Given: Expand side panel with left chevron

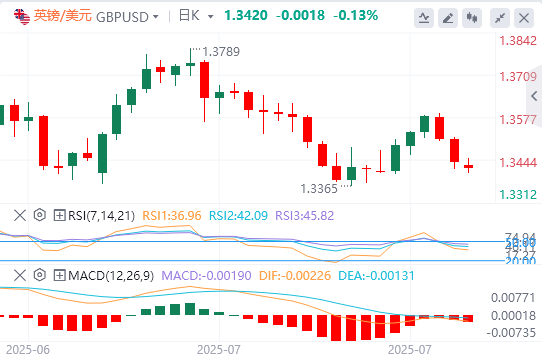Looking at the screenshot, I should (534, 96).
